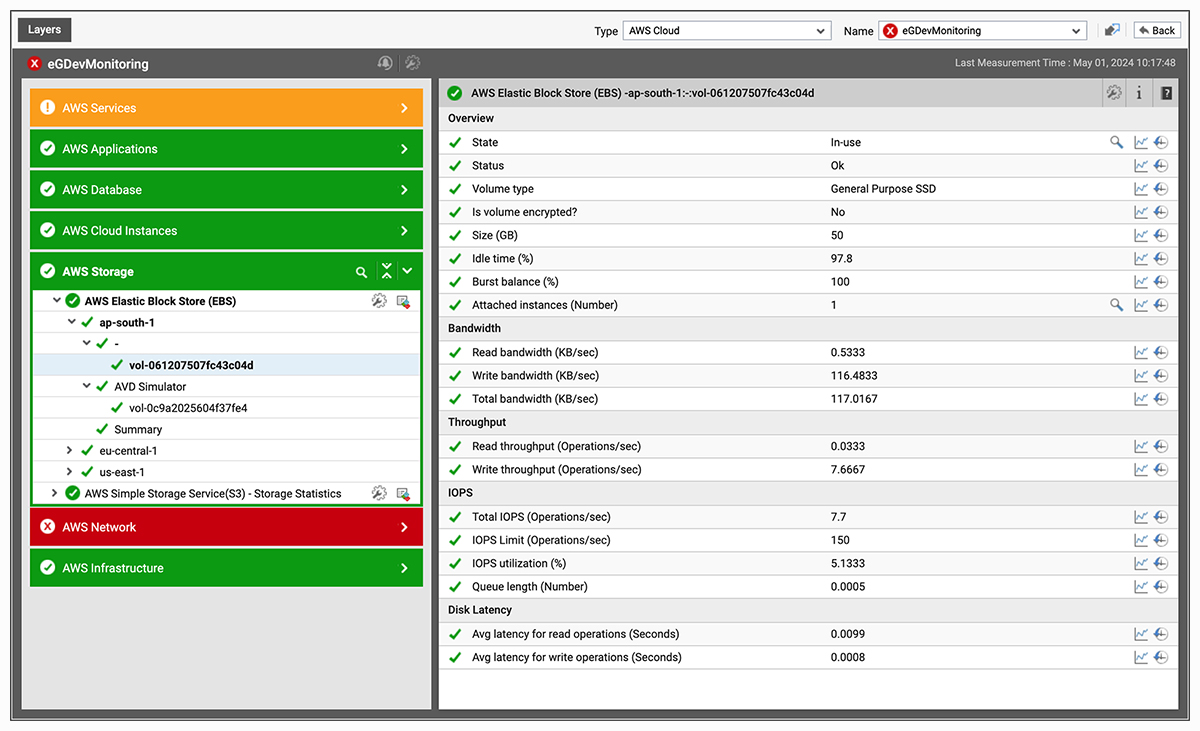Click the history clock icon on IOPS utilization row
Screen dimensions: 1200x731
(1161, 564)
